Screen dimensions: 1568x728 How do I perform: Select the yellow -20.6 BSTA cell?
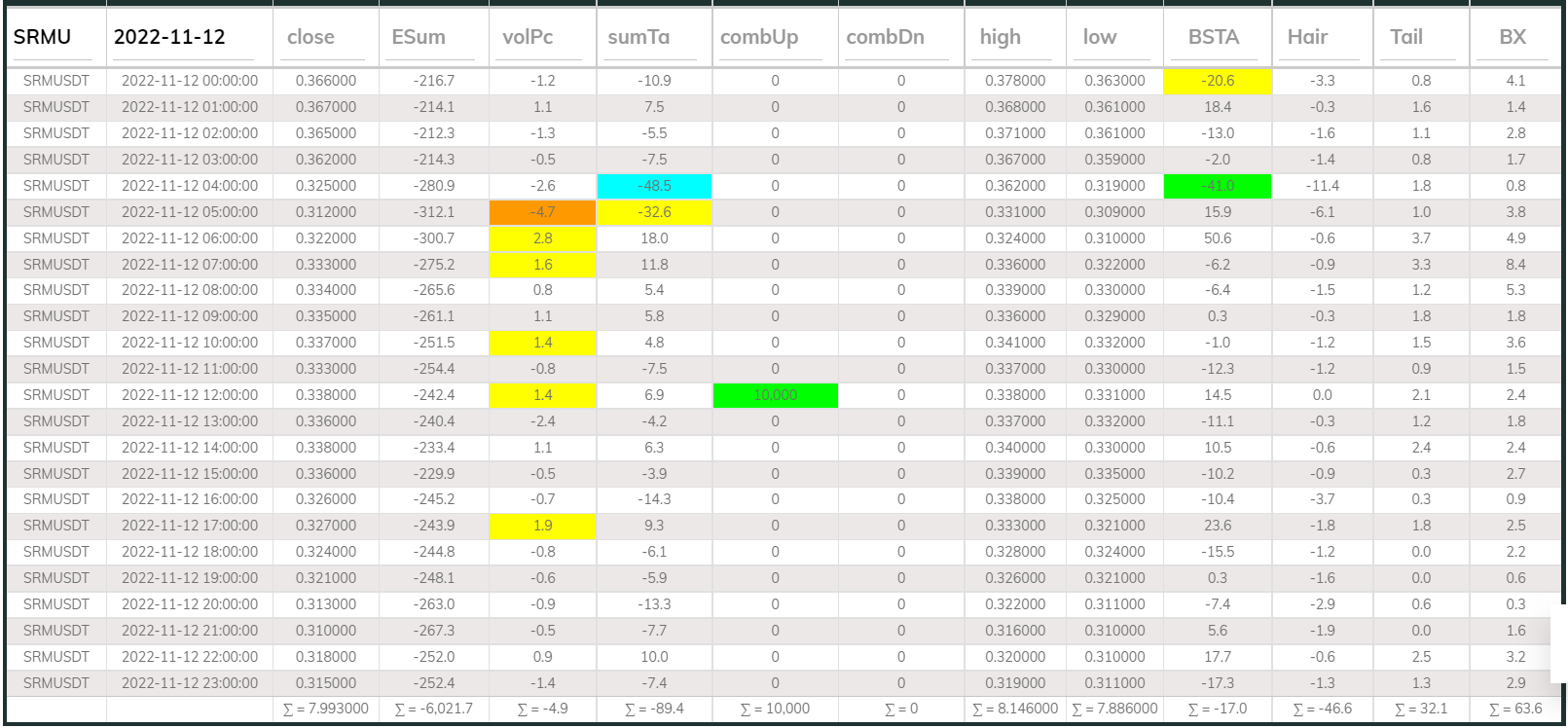1218,81
